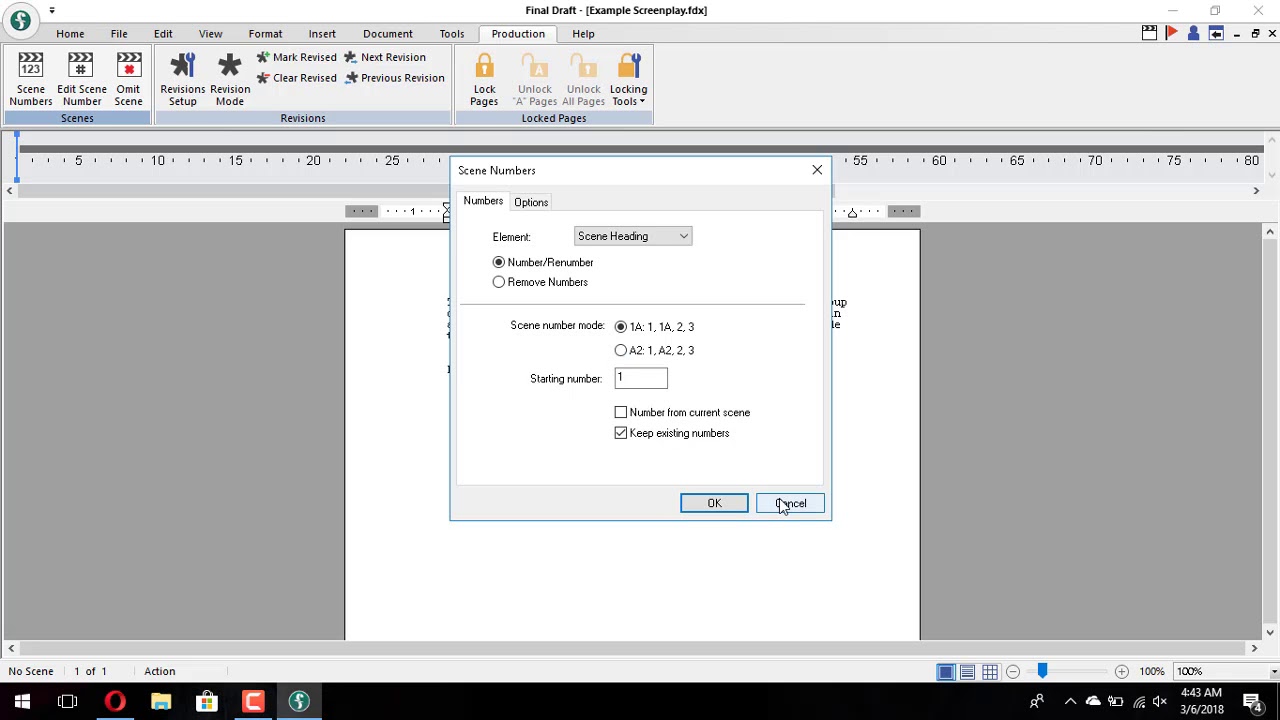The height and width of the screenshot is (720, 1280).
Task: Select normal page view icon in status bar
Action: (x=945, y=672)
